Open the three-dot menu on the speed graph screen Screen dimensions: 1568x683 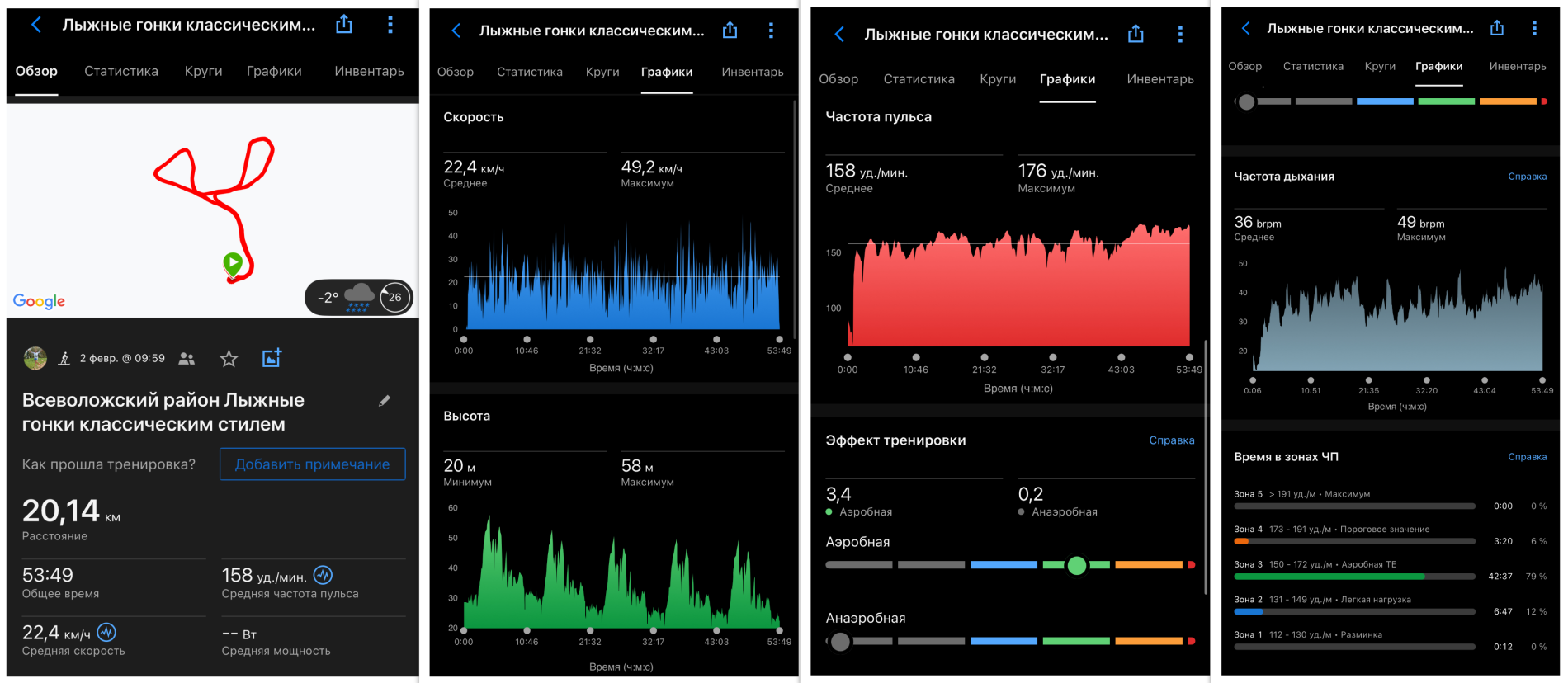pyautogui.click(x=771, y=31)
